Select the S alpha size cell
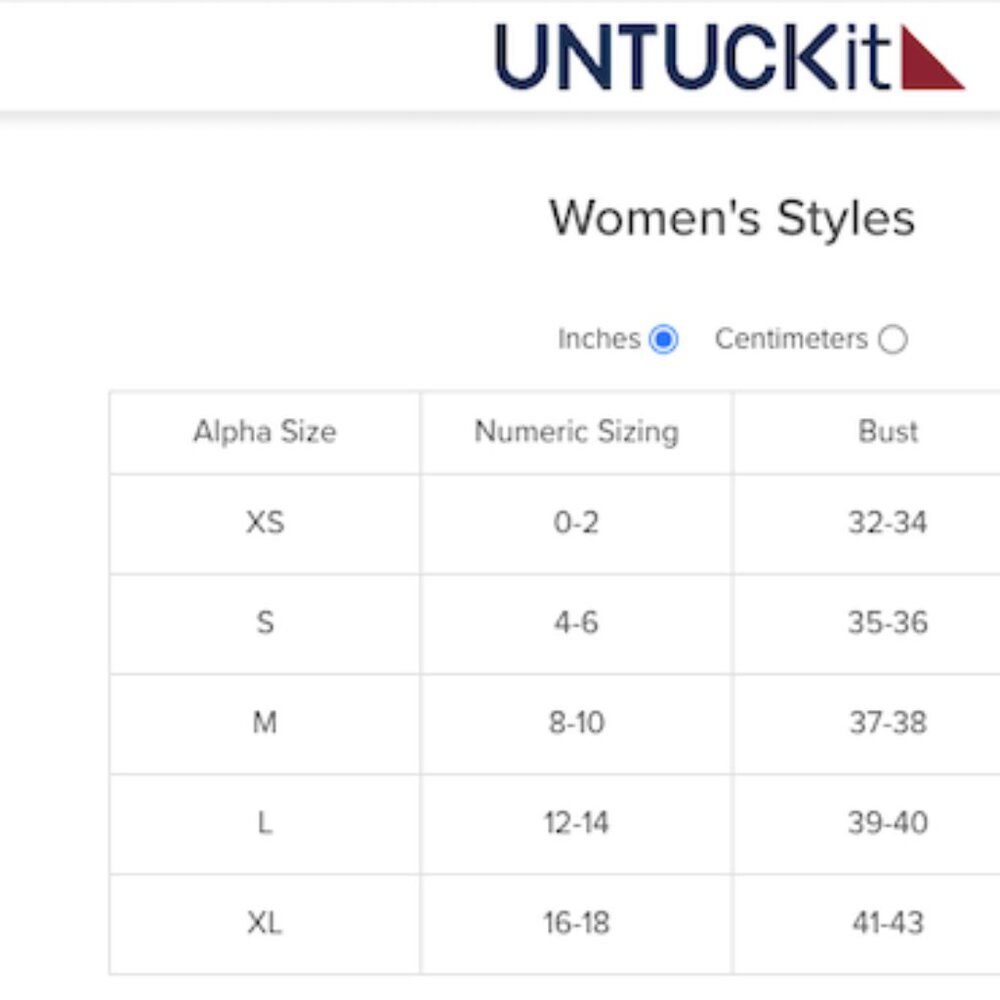This screenshot has height=1000, width=1000. click(265, 623)
